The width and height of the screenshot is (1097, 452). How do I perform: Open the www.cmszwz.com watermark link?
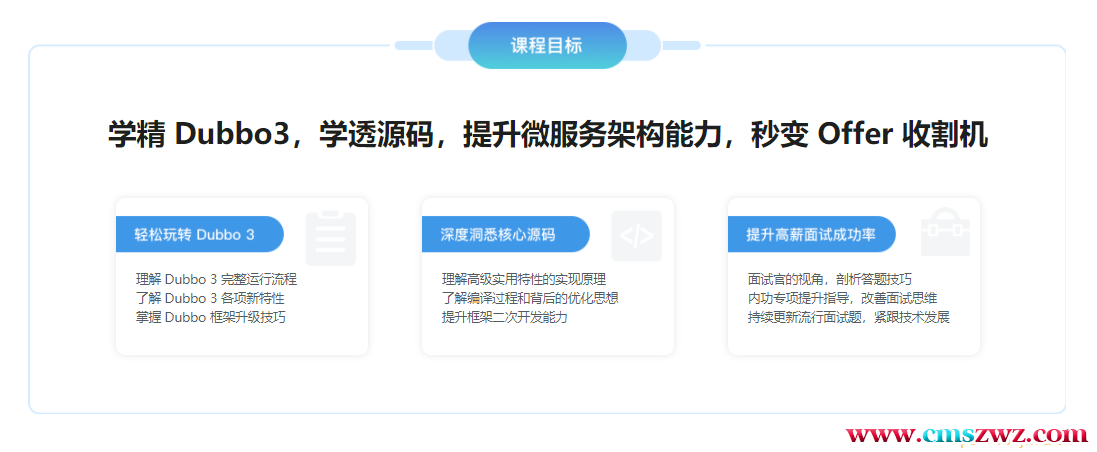[x=966, y=436]
